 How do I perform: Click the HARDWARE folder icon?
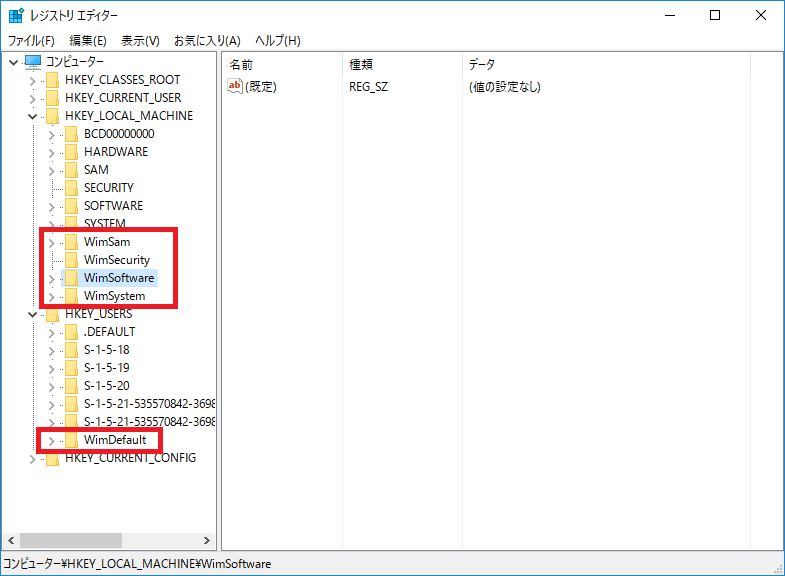(x=72, y=152)
